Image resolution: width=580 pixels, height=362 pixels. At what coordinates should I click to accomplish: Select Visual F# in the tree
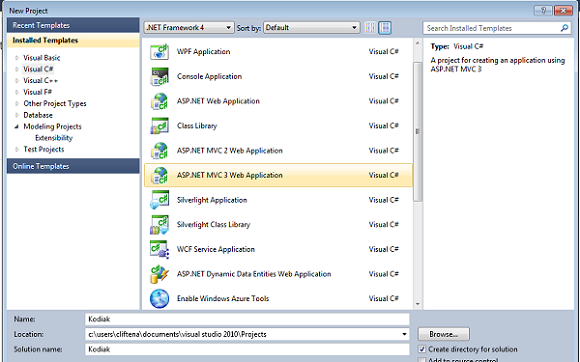37,92
